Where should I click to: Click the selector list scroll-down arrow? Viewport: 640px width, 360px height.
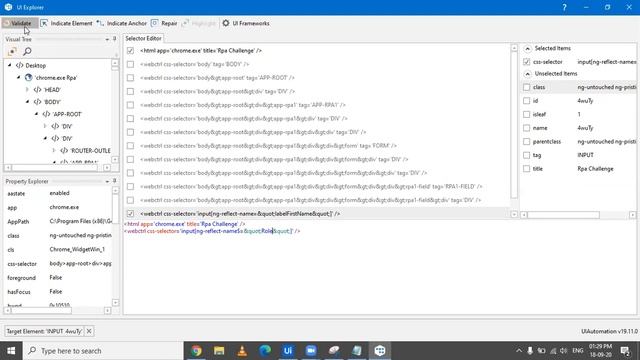(514, 214)
